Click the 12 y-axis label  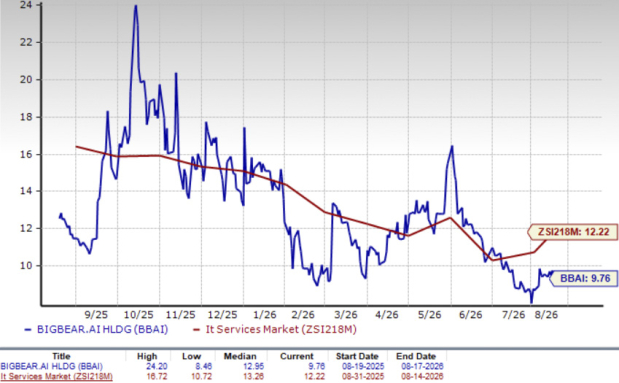pyautogui.click(x=26, y=228)
